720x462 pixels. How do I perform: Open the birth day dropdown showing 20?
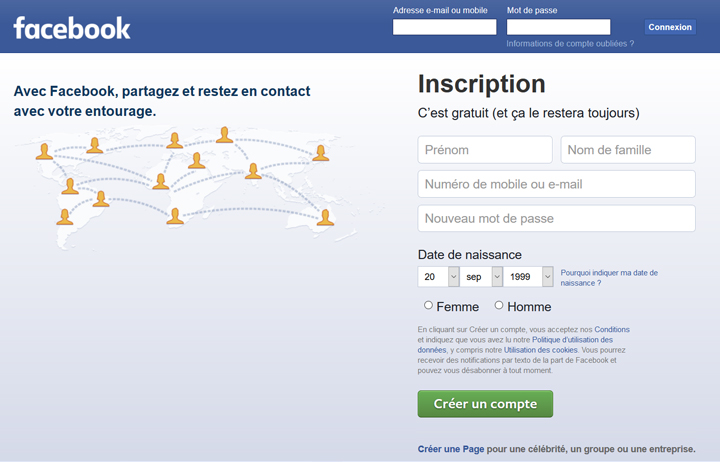[x=438, y=276]
